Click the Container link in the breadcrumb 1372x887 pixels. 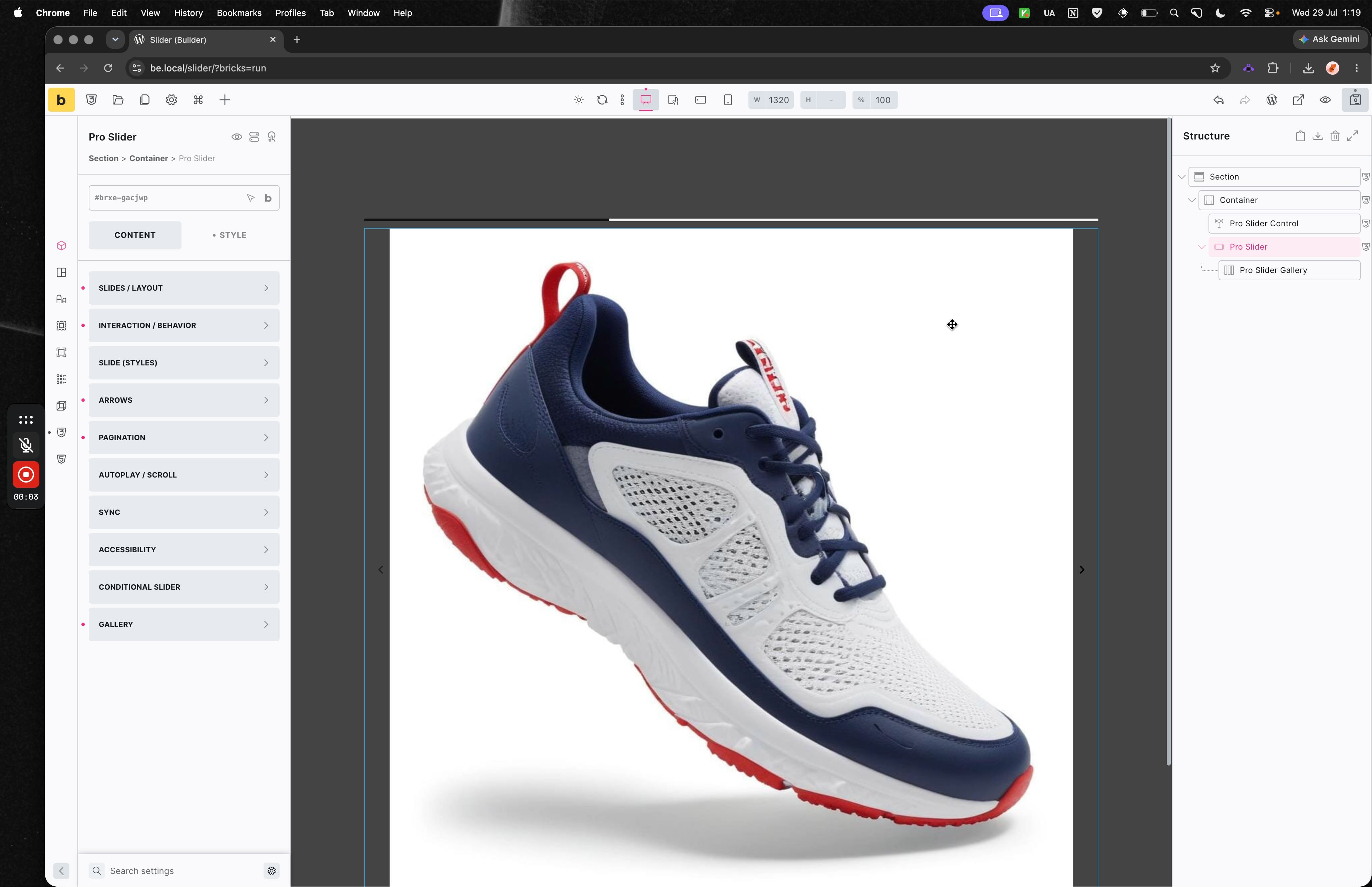click(x=148, y=159)
